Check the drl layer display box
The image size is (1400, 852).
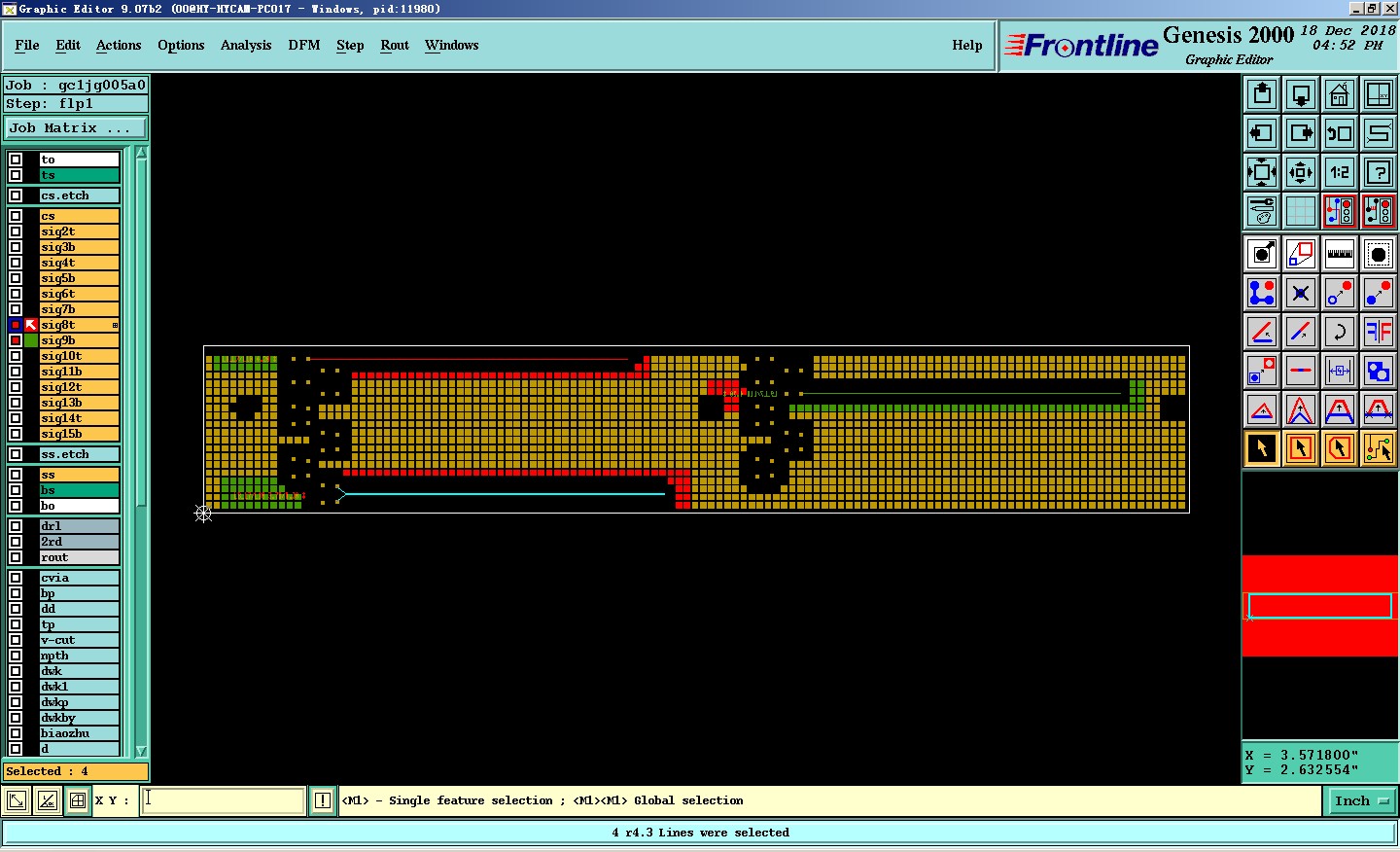pyautogui.click(x=16, y=526)
